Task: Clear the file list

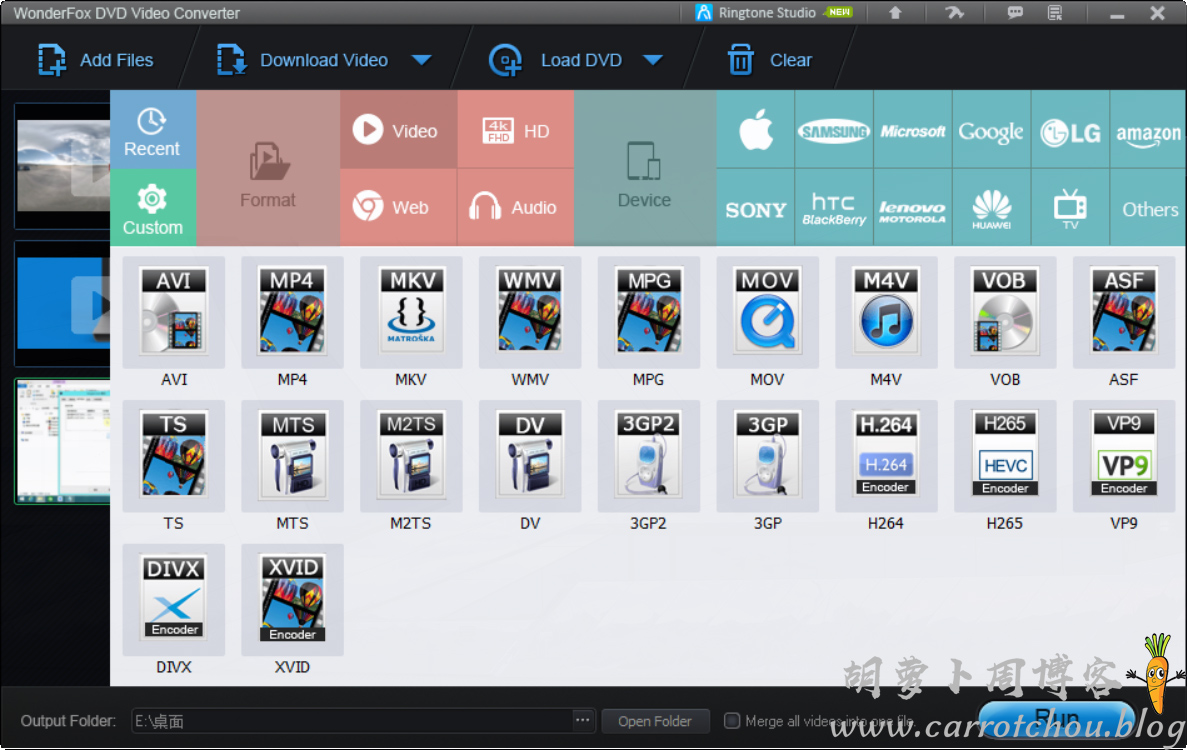Action: click(770, 60)
